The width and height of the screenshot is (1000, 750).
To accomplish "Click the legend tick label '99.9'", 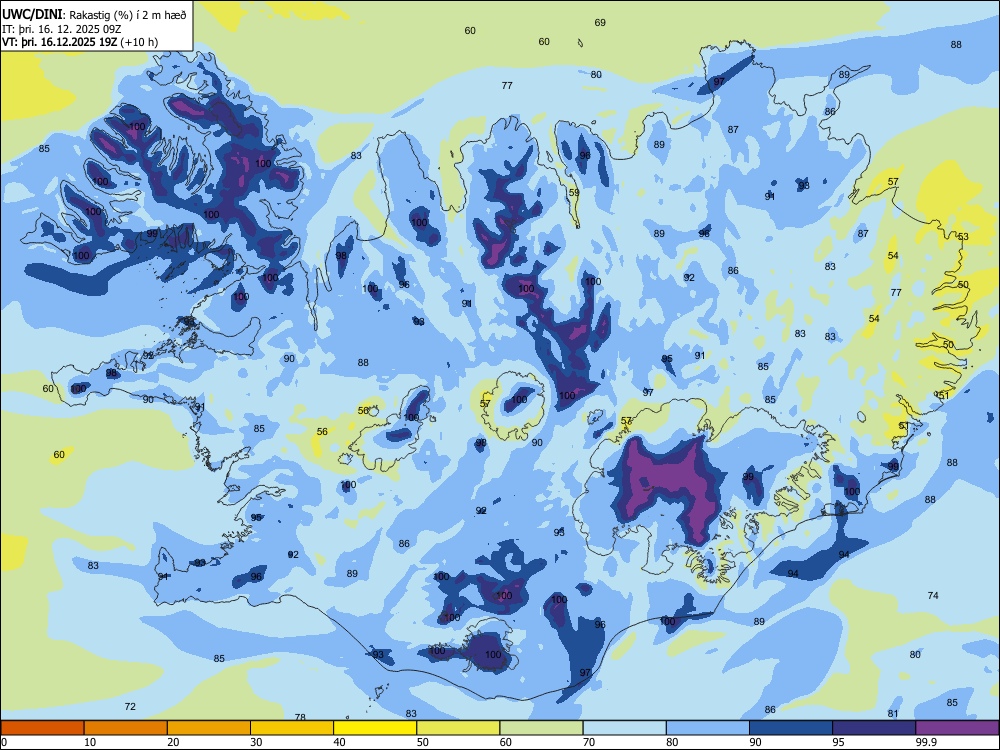I will click(x=926, y=742).
